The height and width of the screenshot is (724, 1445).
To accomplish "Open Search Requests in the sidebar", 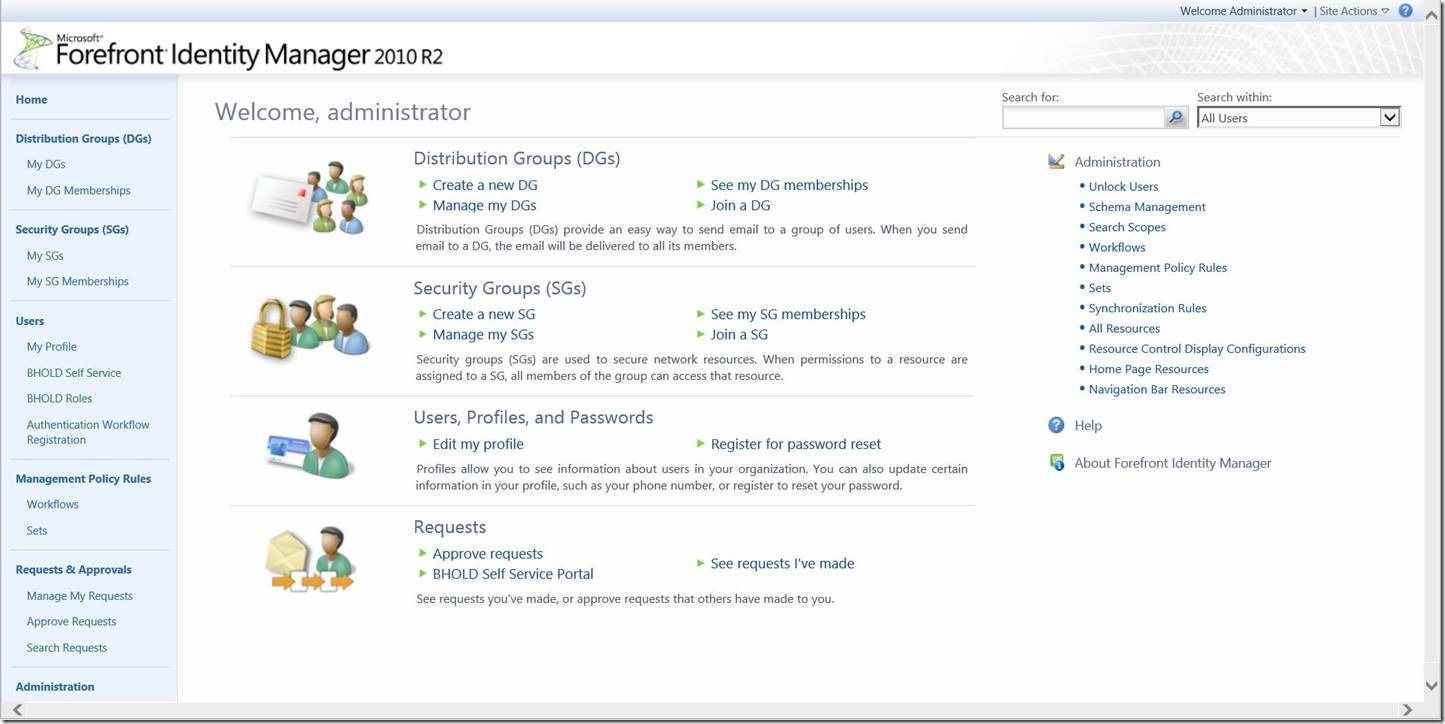I will pyautogui.click(x=67, y=647).
